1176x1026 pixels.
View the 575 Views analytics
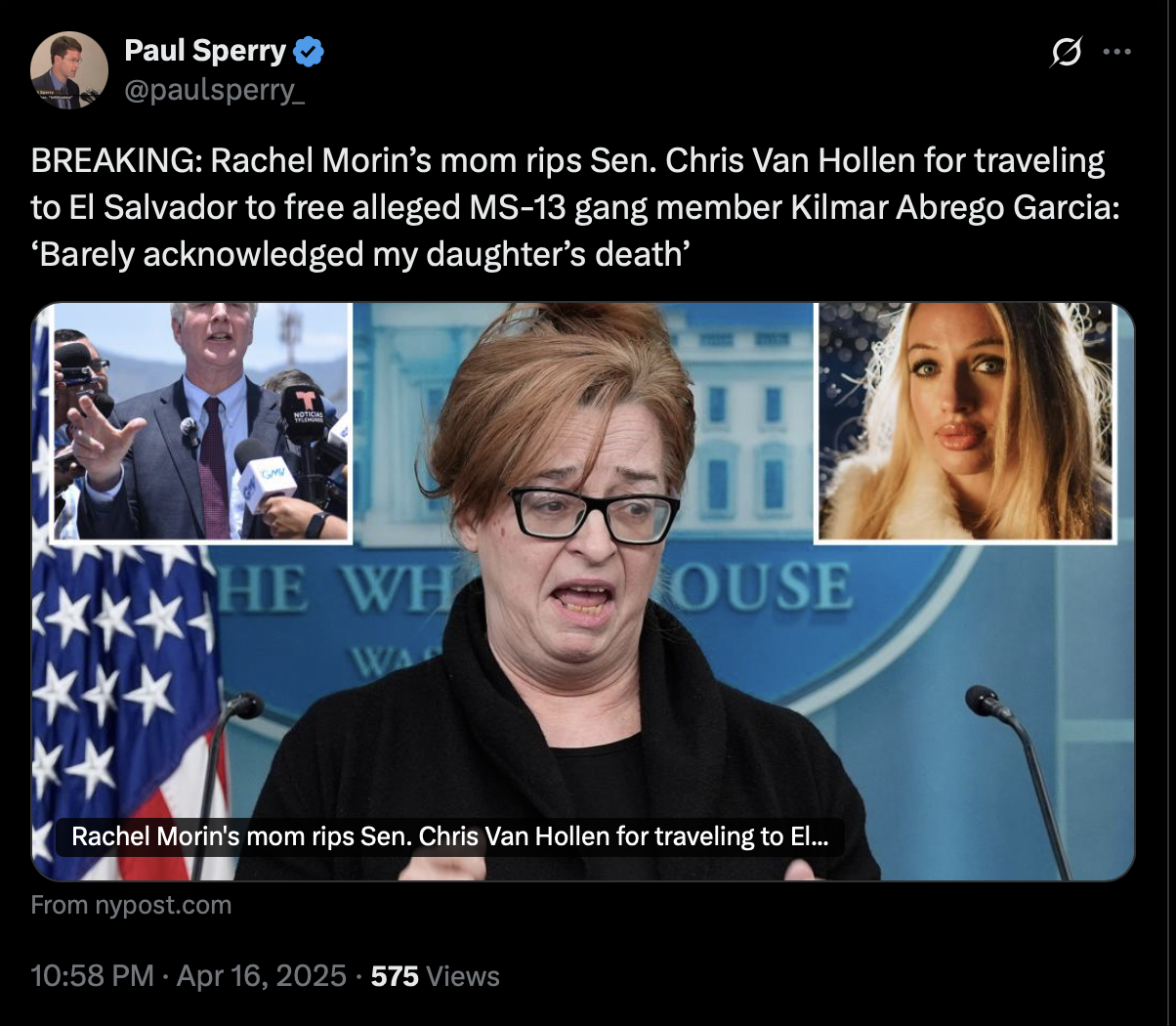tap(435, 975)
